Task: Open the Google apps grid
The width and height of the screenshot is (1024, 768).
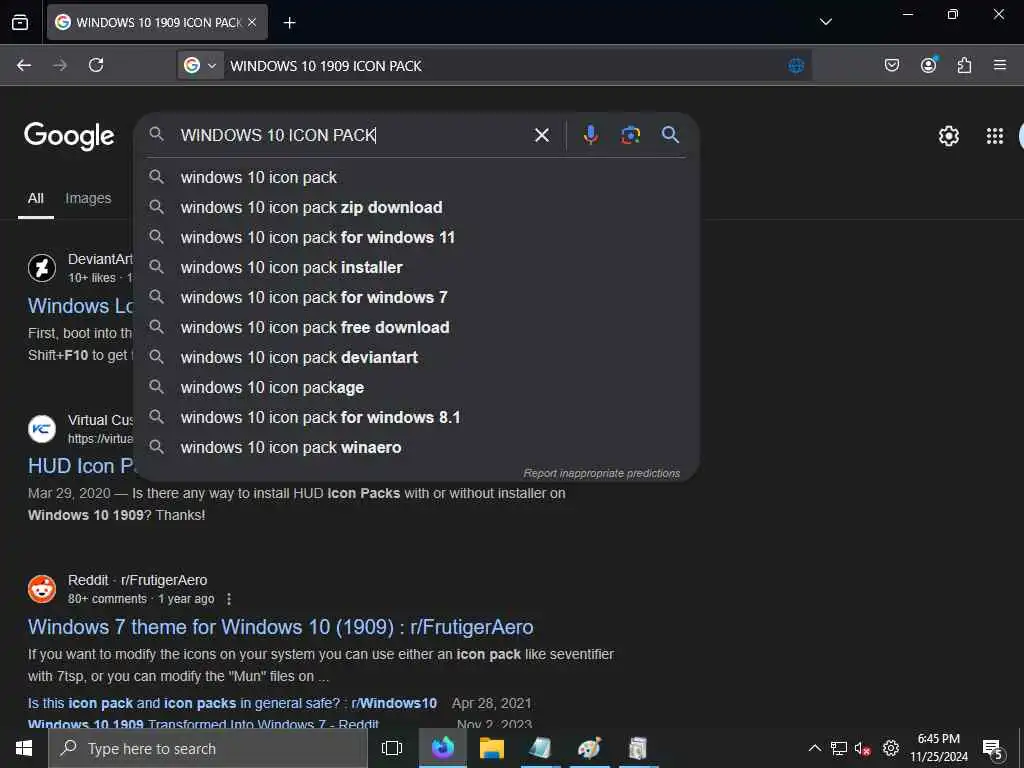Action: click(995, 136)
